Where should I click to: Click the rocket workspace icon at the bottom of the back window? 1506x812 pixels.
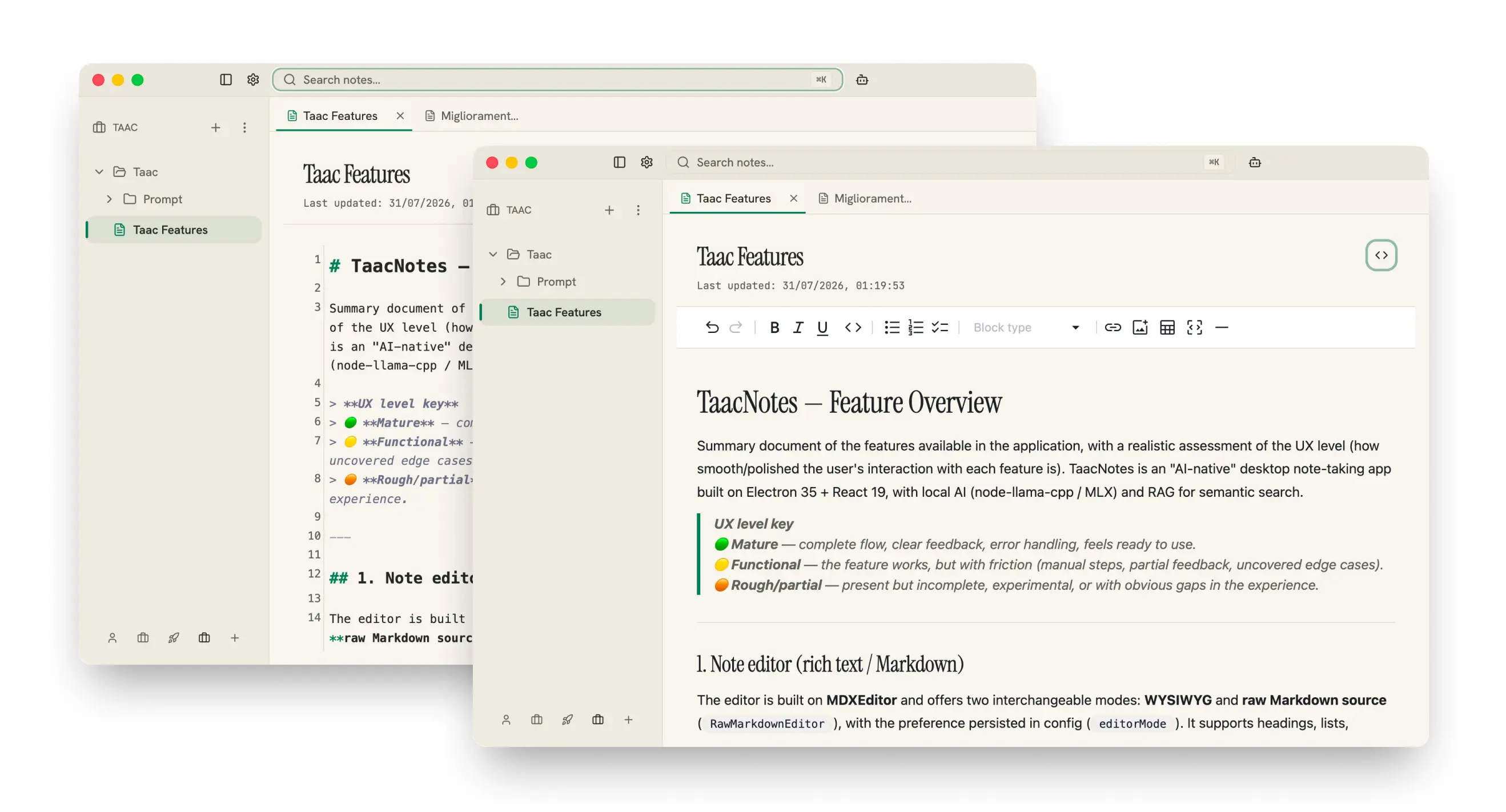[x=174, y=638]
